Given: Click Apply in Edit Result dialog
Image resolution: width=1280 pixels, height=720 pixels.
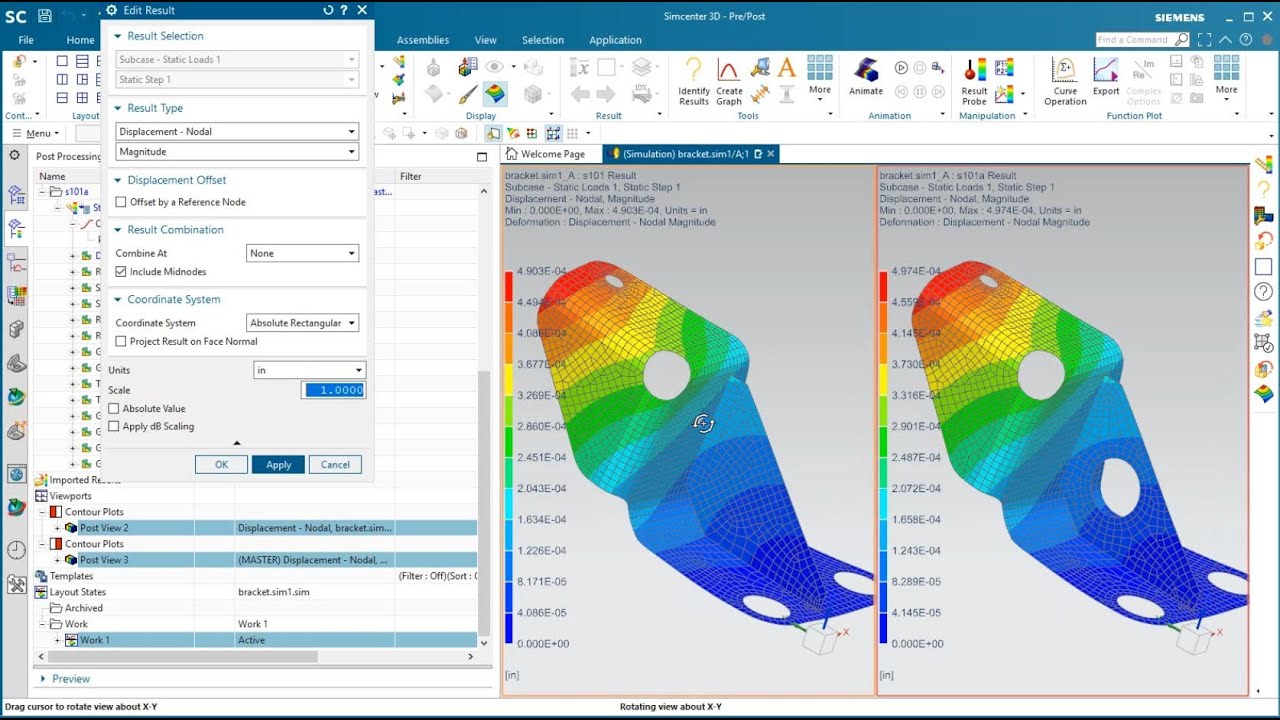Looking at the screenshot, I should tap(278, 465).
